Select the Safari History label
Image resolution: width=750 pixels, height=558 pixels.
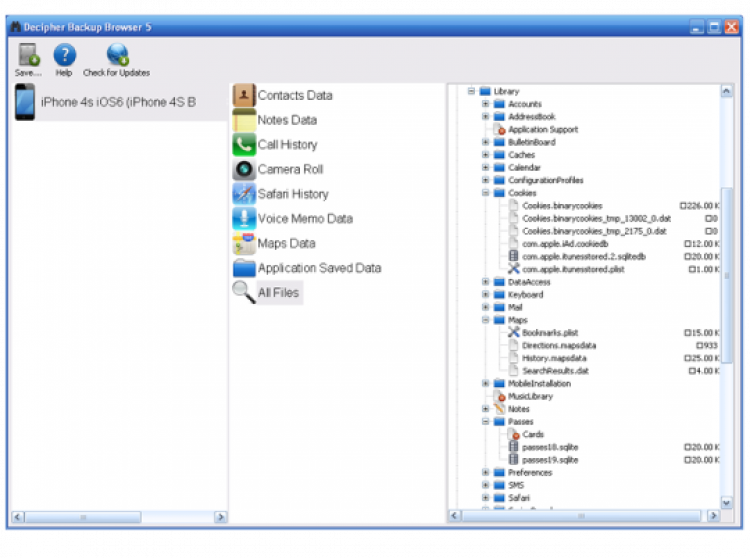(293, 194)
